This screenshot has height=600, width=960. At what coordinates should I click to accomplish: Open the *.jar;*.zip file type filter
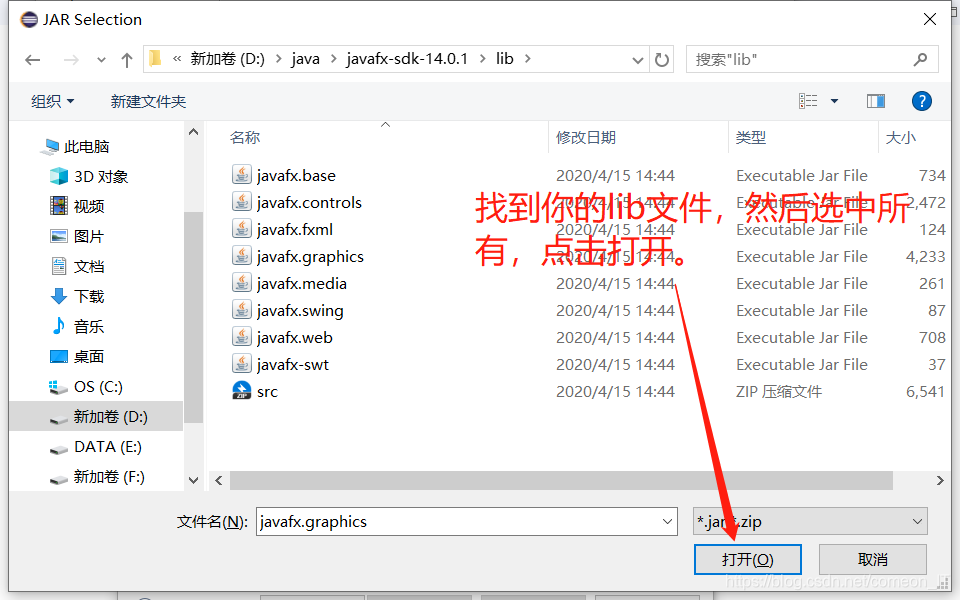(810, 522)
